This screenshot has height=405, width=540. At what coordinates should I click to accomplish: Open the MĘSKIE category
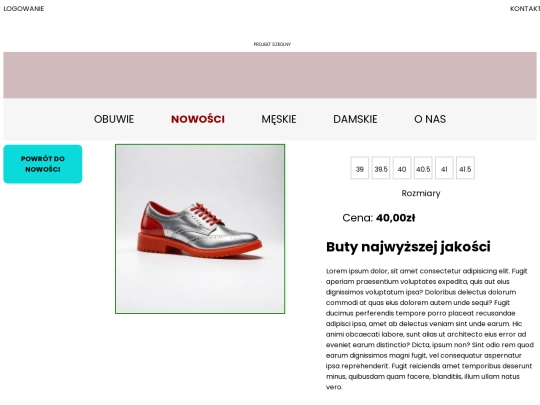click(x=279, y=119)
